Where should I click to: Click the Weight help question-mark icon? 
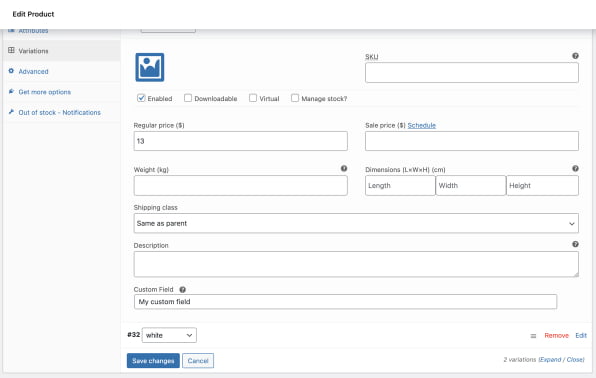[344, 168]
